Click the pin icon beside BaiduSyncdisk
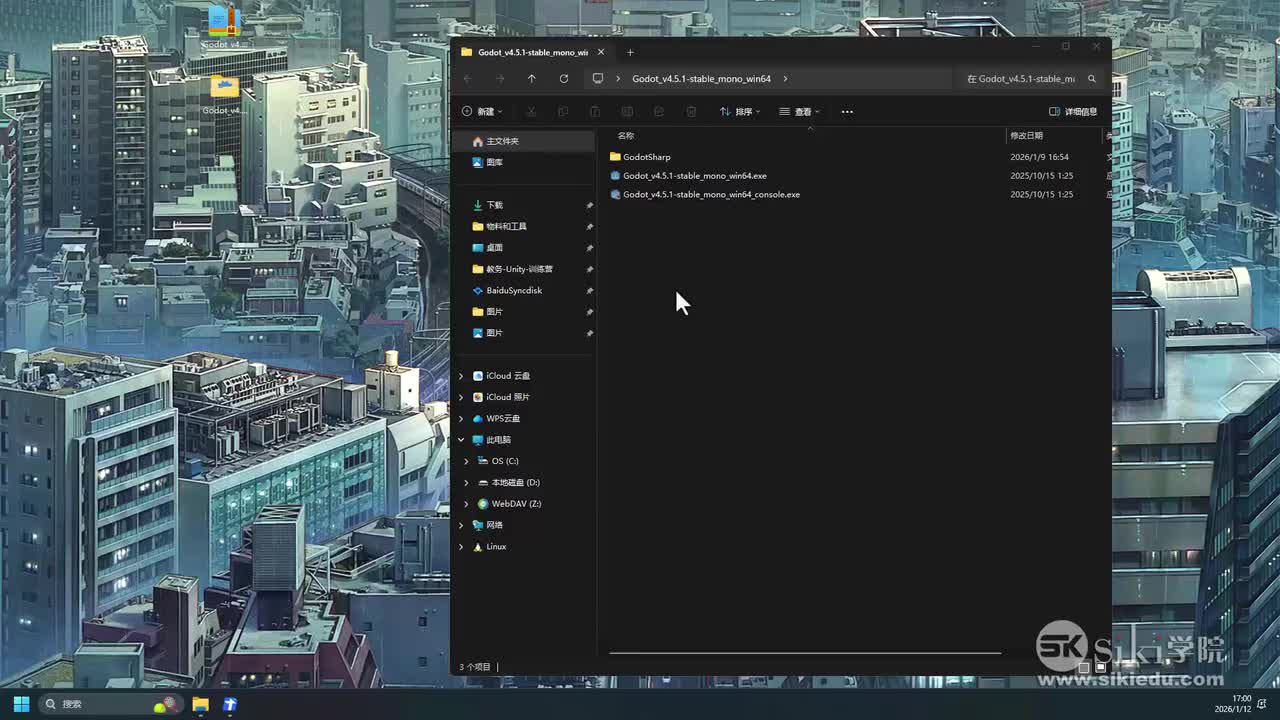 click(589, 291)
